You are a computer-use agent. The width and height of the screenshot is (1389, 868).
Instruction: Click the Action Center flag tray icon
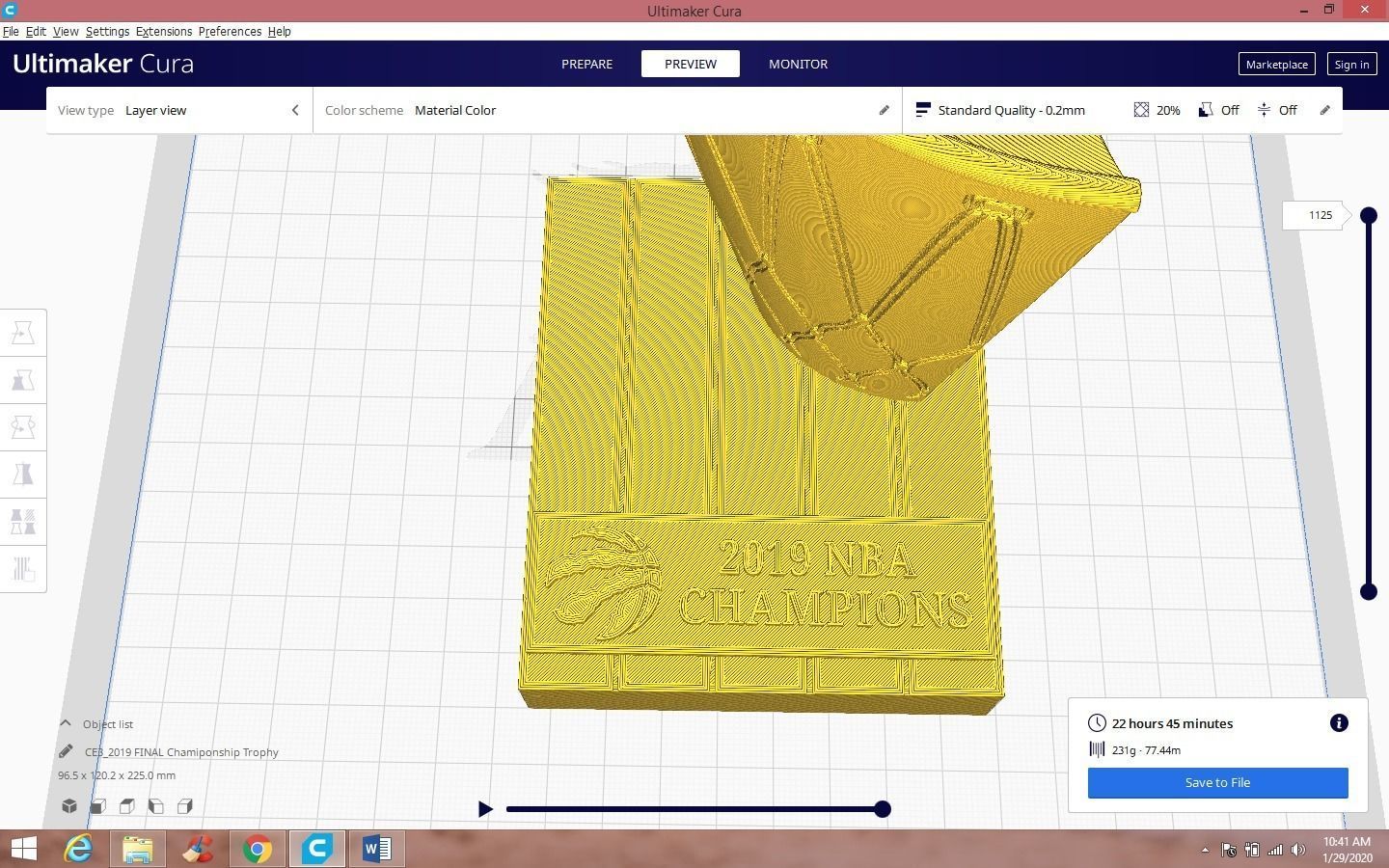1229,850
